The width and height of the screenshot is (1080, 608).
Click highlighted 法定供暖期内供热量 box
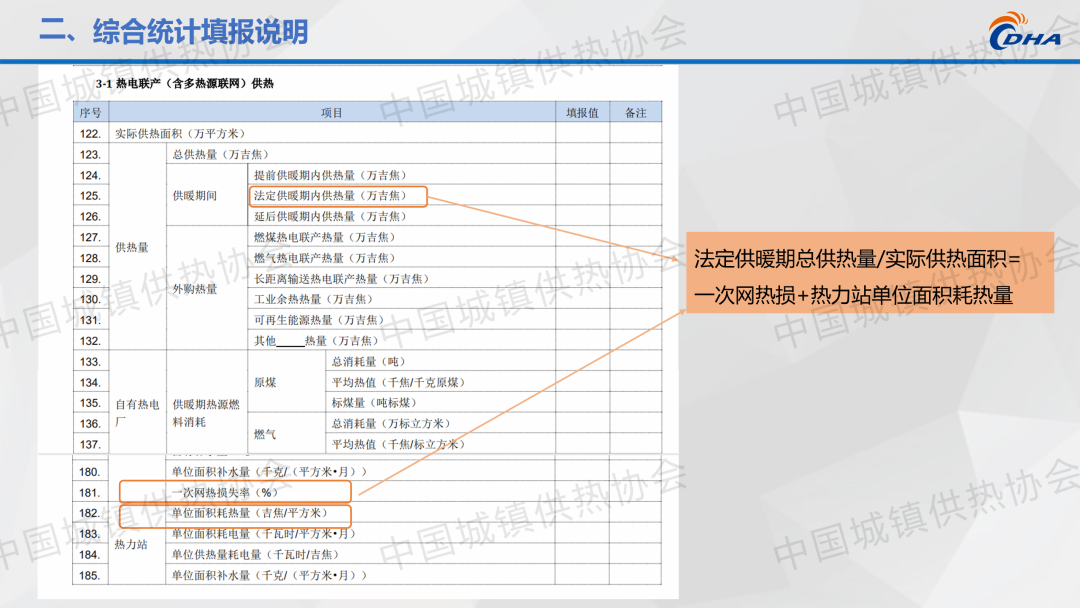pos(339,196)
